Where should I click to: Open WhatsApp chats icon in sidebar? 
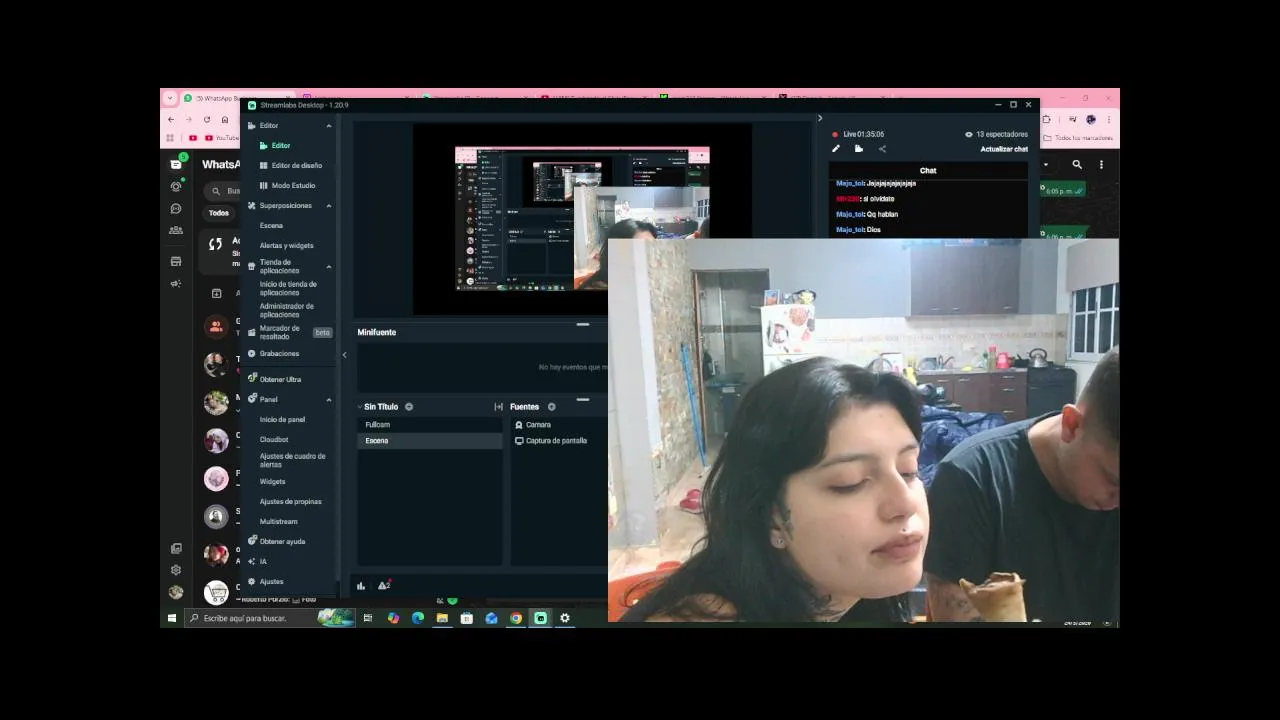176,164
